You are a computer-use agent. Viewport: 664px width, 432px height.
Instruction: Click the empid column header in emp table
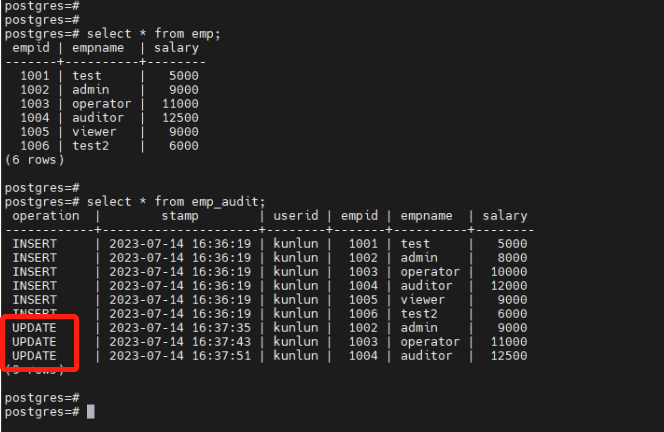(31, 47)
